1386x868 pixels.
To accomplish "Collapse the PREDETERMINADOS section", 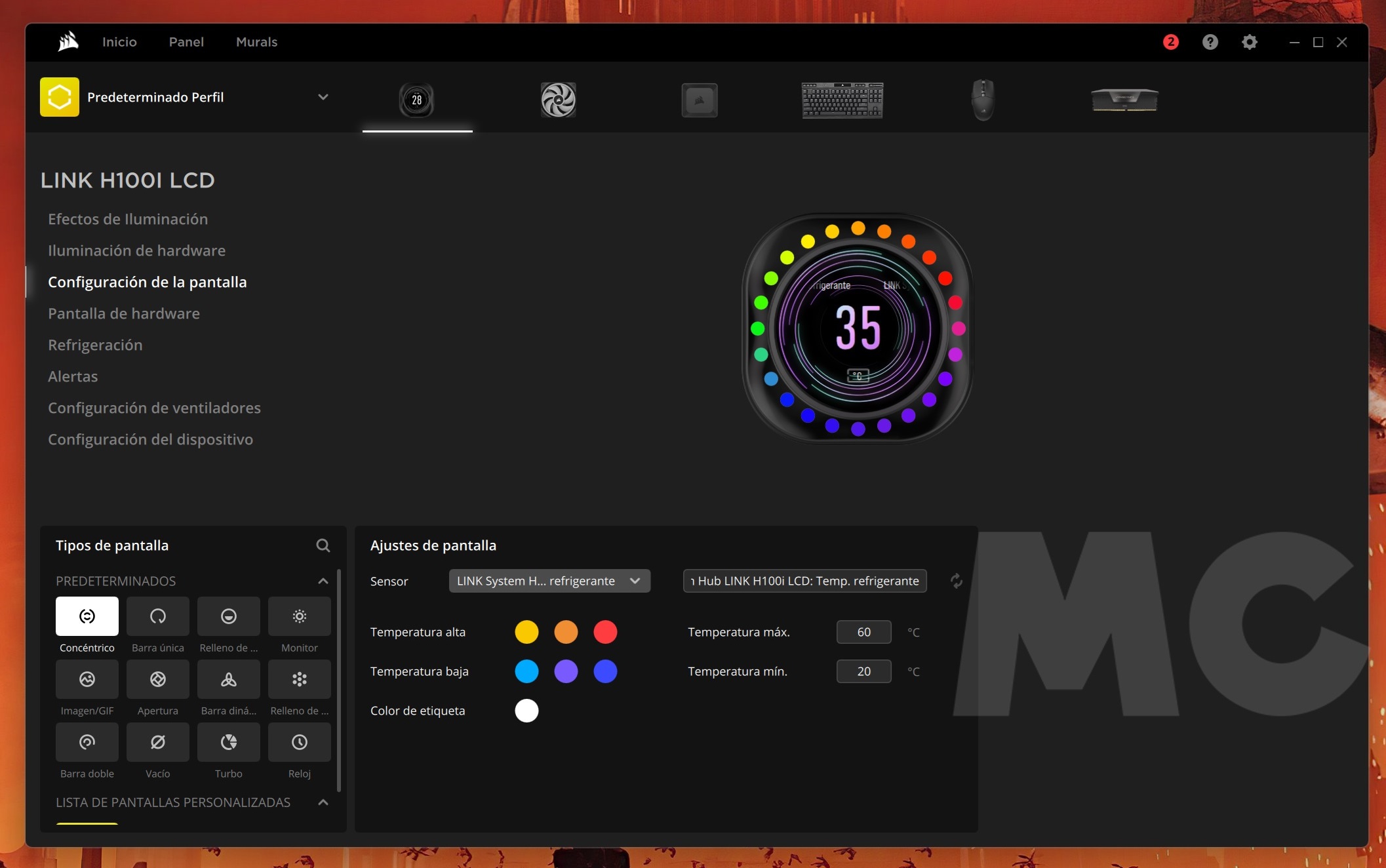I will click(x=323, y=581).
